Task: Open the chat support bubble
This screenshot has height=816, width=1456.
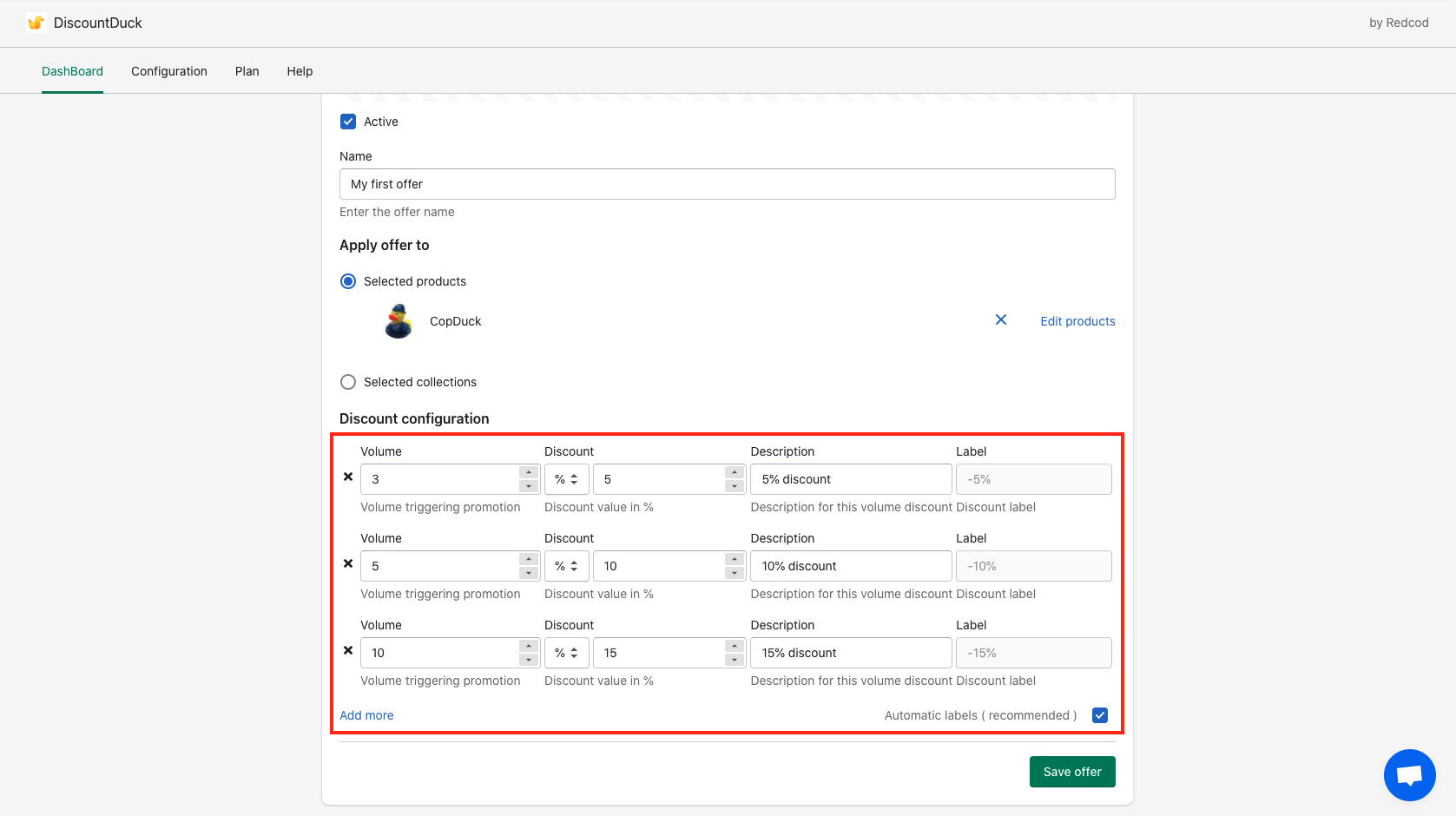Action: click(1409, 774)
